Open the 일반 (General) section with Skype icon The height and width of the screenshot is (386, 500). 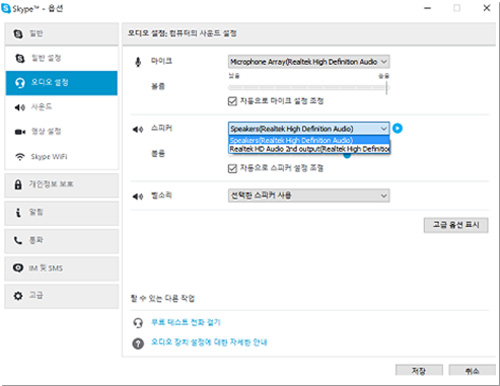(x=62, y=34)
